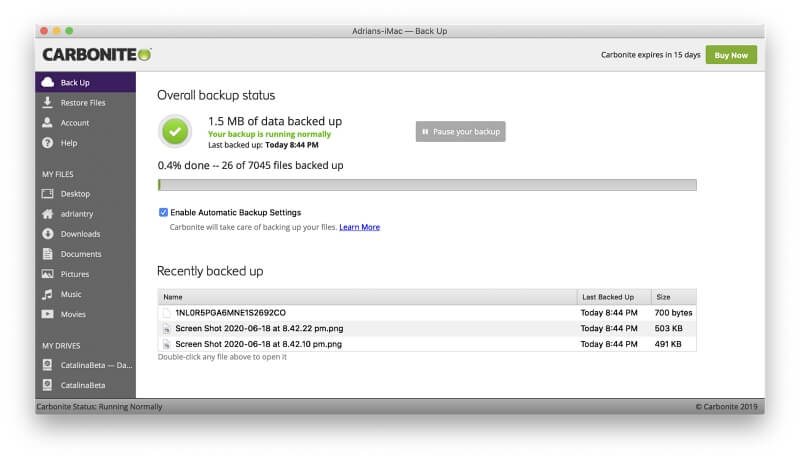Image resolution: width=800 pixels, height=461 pixels.
Task: Click the Account person icon
Action: tap(47, 122)
